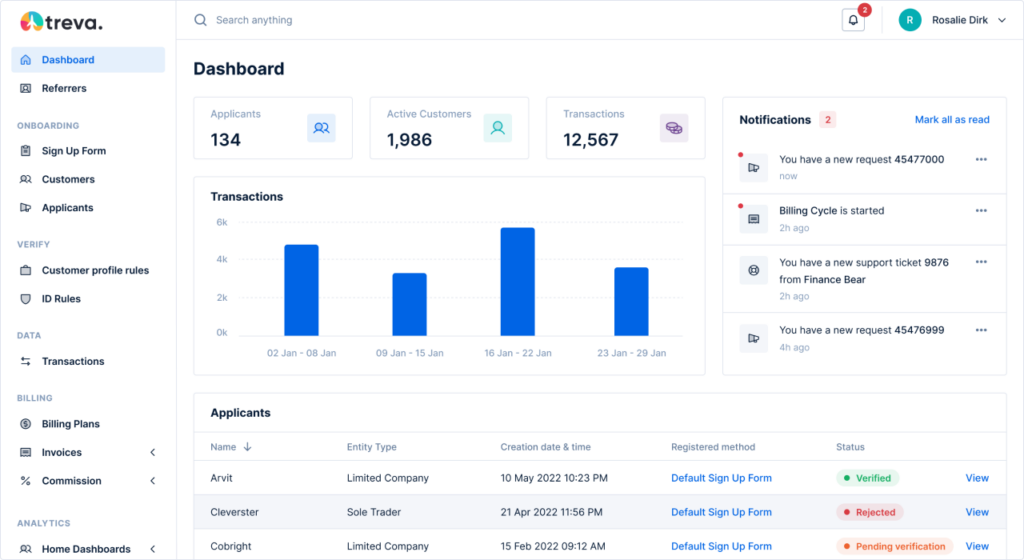Click the Active Customers card user icon
1024x560 pixels.
[497, 128]
